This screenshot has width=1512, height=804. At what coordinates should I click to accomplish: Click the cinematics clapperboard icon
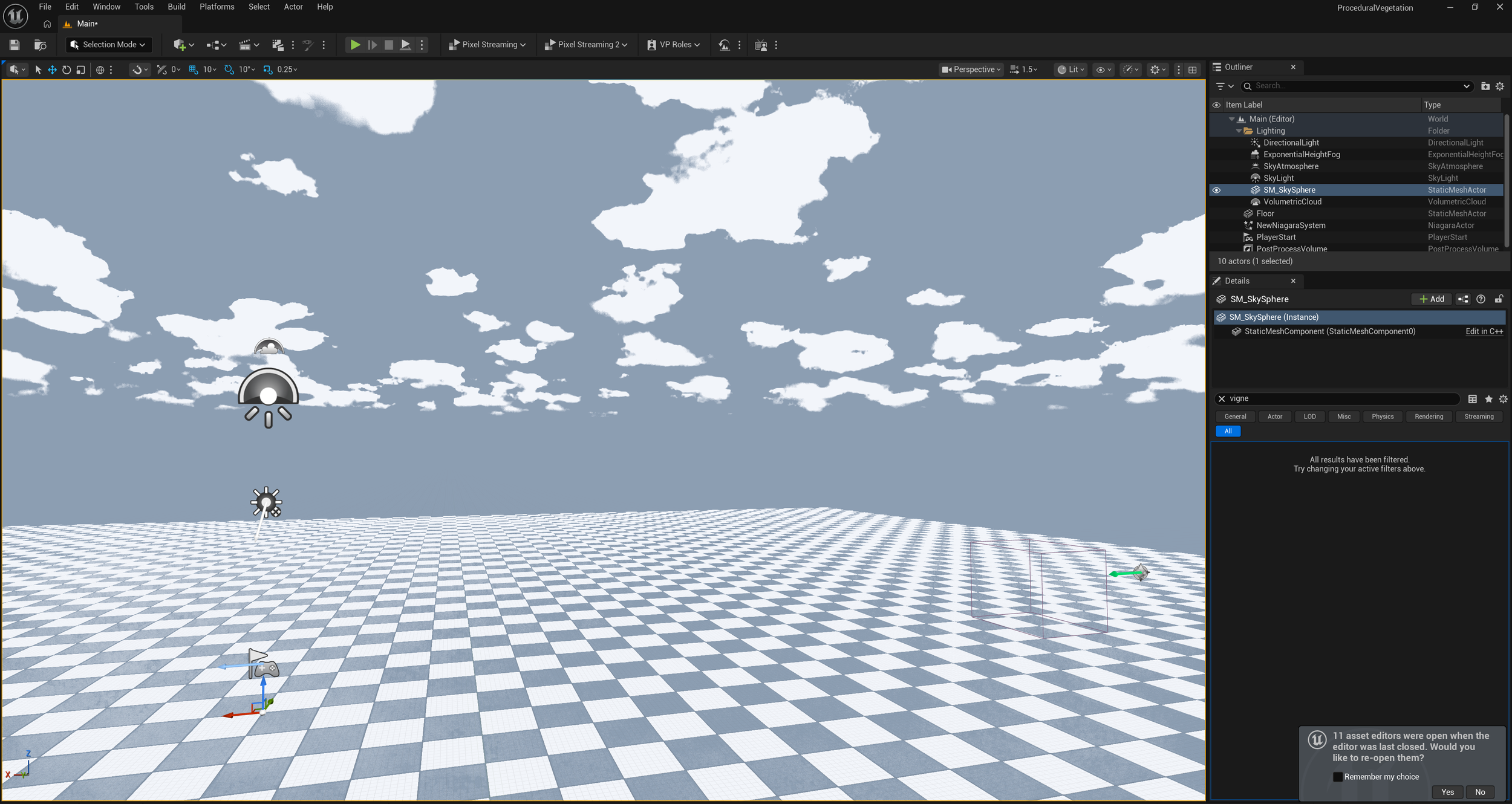[244, 45]
